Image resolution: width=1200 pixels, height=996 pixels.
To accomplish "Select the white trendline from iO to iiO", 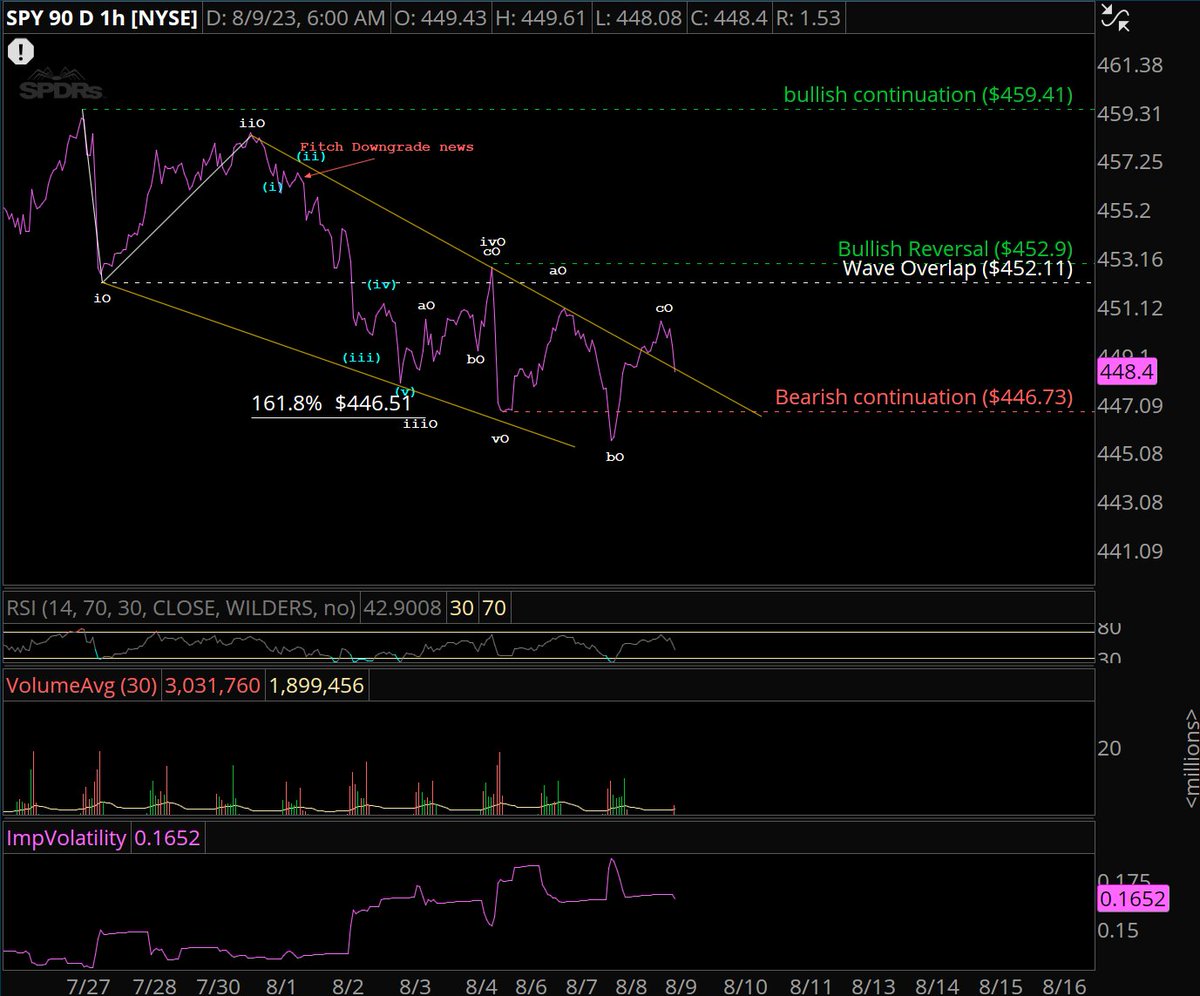I will click(x=176, y=208).
